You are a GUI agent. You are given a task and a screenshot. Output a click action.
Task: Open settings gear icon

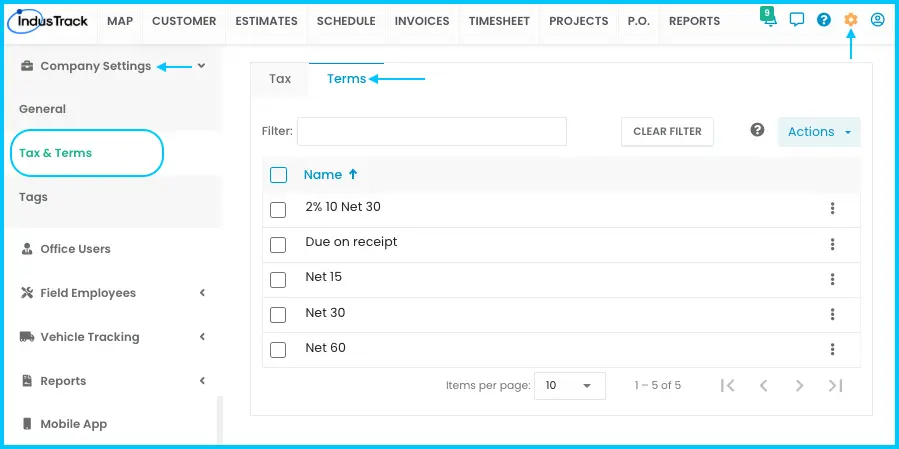[851, 20]
